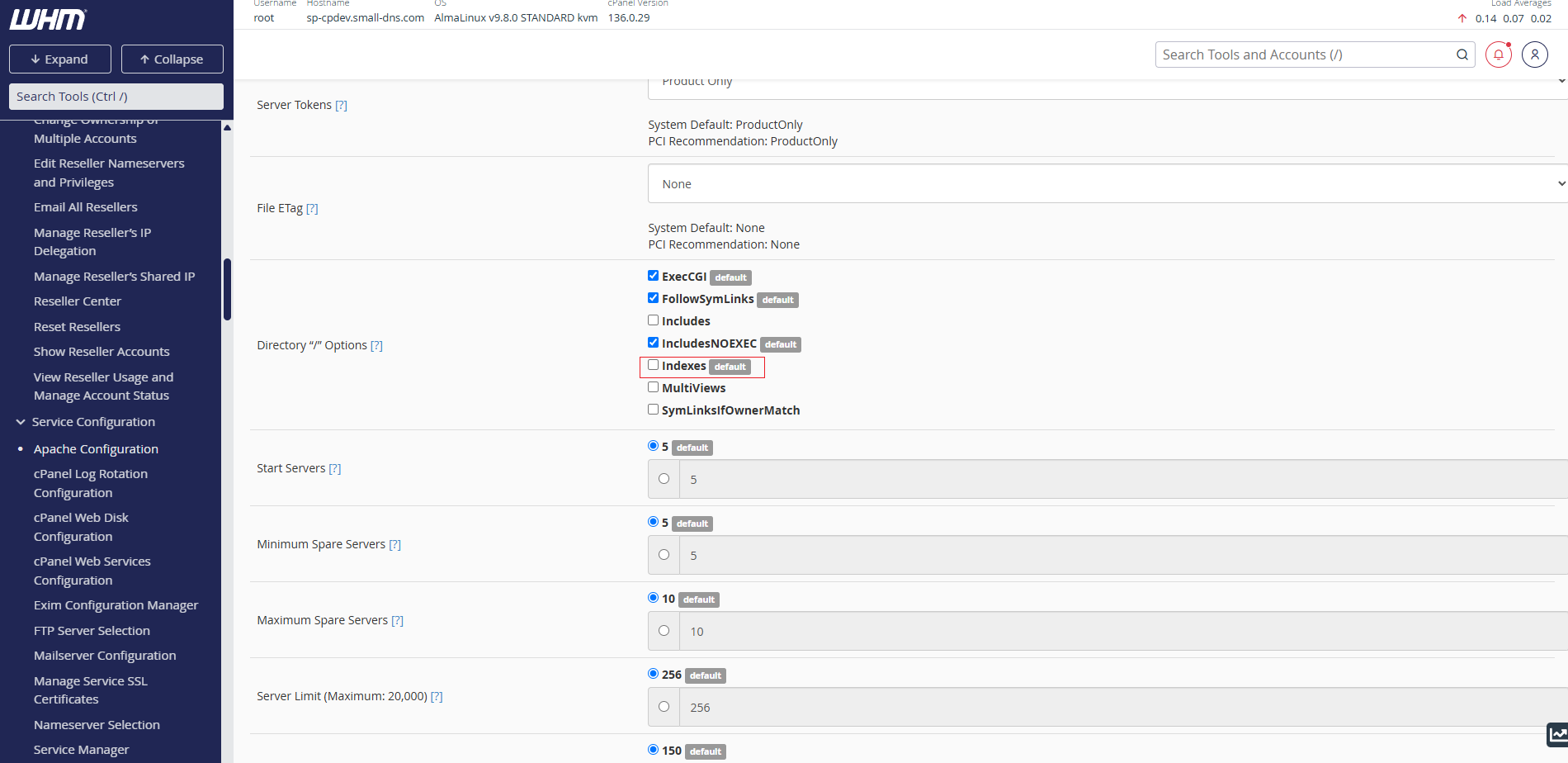Select custom value radio for Server Limit

coord(664,707)
